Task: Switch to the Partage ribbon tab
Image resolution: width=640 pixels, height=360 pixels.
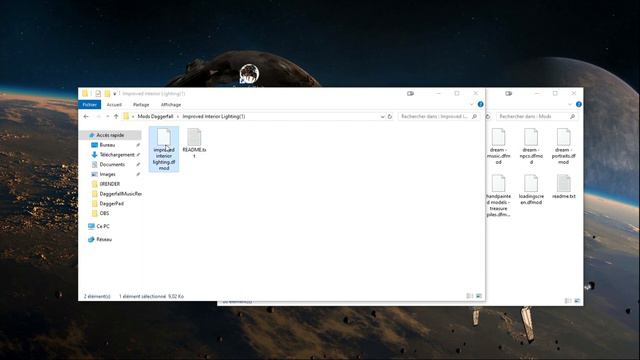Action: 141,105
